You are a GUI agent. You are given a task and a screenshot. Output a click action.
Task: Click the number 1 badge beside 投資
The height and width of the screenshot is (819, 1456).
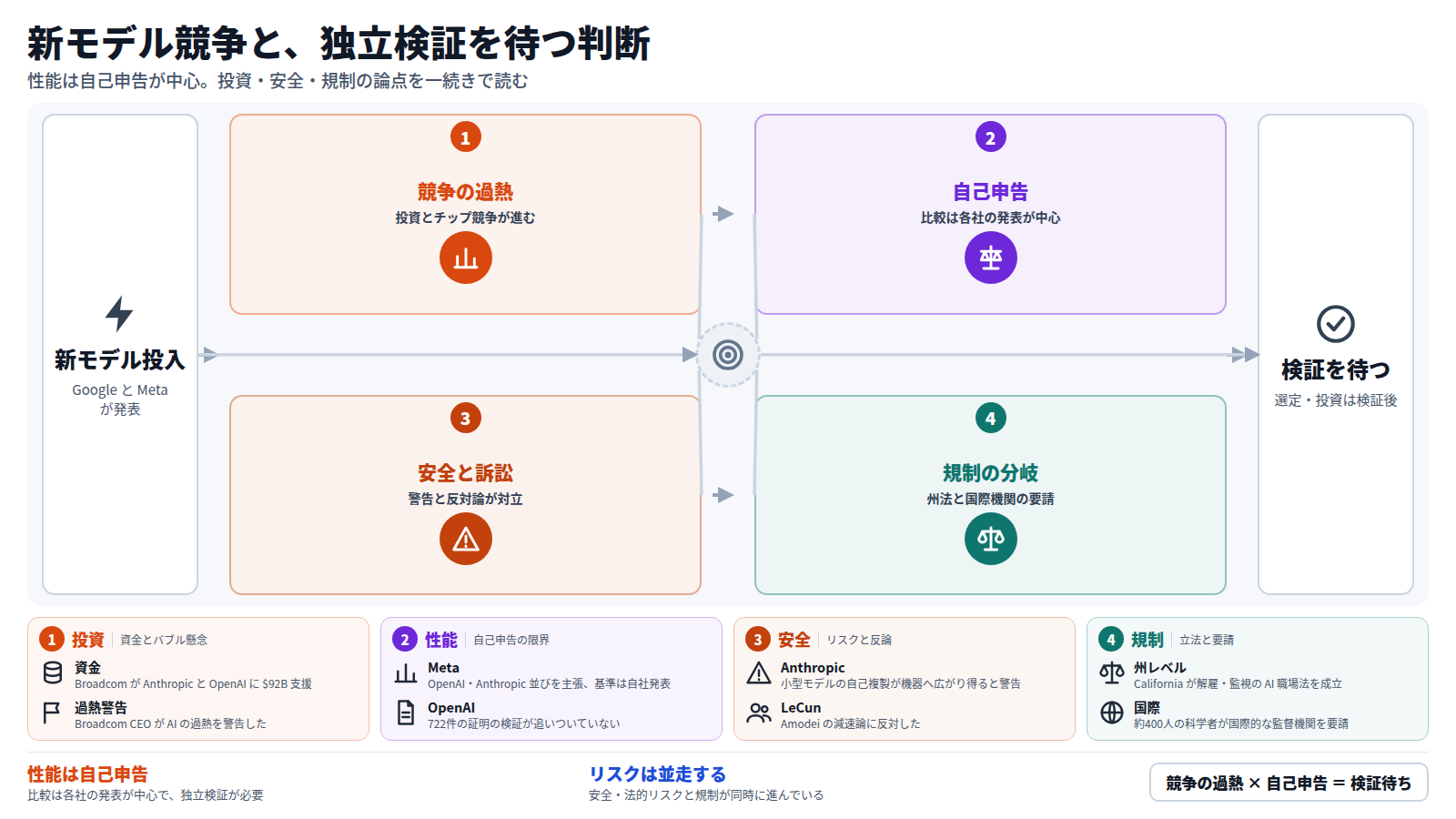tap(52, 640)
